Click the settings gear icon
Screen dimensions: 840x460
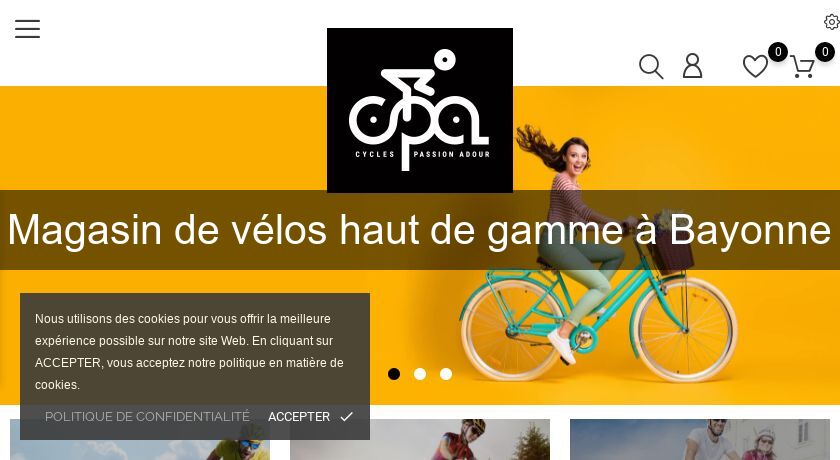point(832,22)
